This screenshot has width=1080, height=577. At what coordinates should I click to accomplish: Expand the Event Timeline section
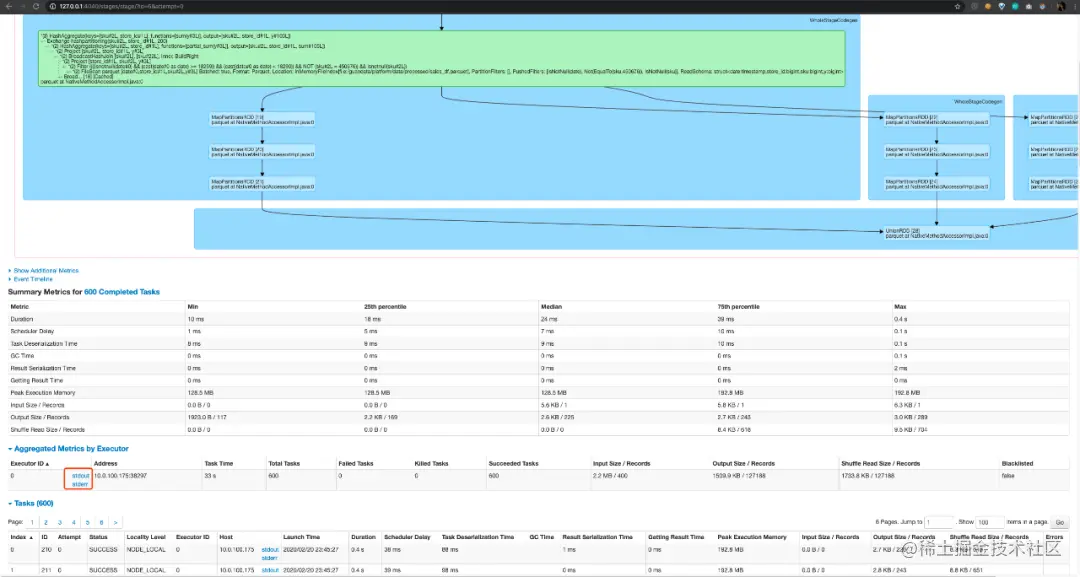click(x=33, y=279)
